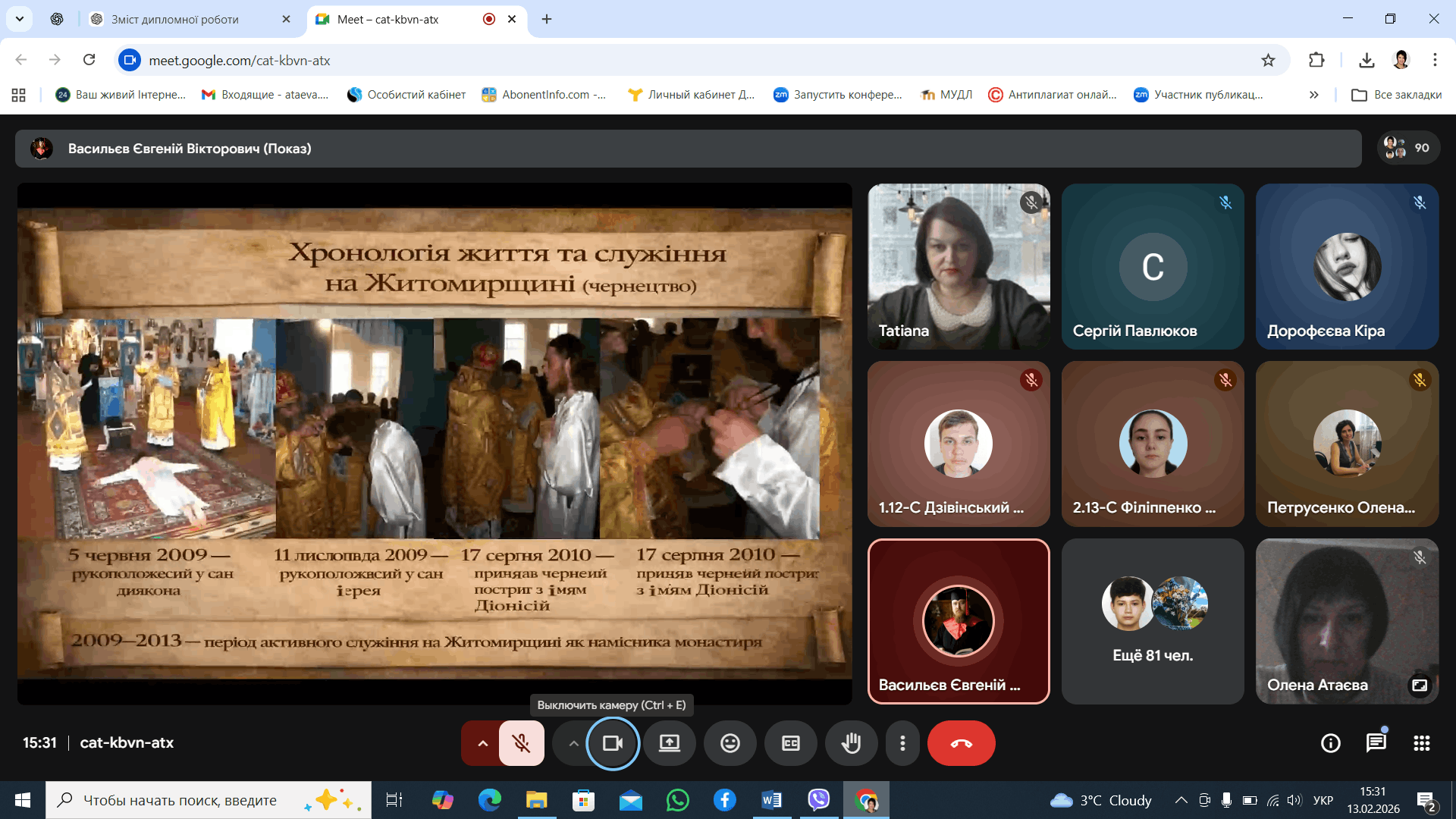Image resolution: width=1456 pixels, height=819 pixels.
Task: Open a new browser tab
Action: tap(547, 19)
